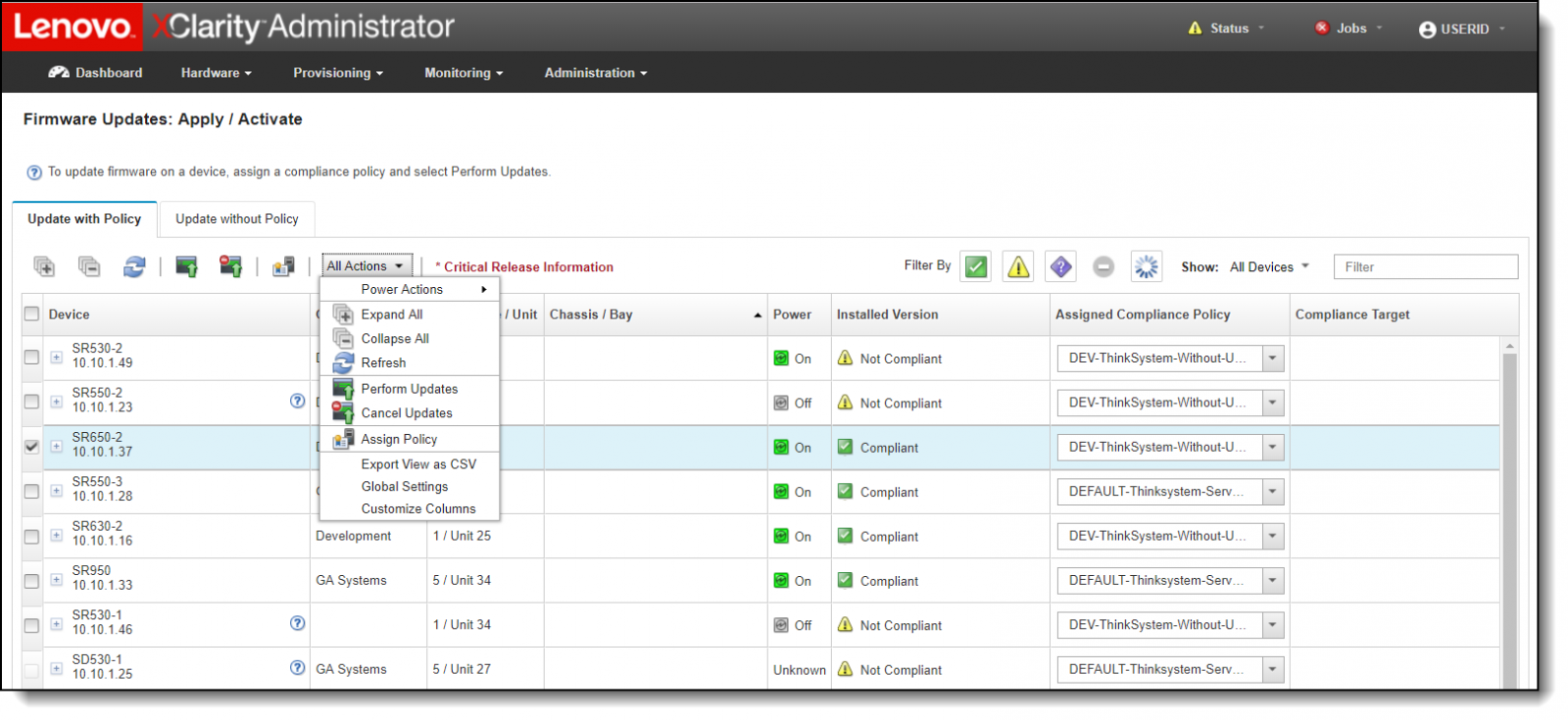Screen dimensions: 1568x720
Task: Click the help icon next to SR550-2
Action: tap(298, 401)
